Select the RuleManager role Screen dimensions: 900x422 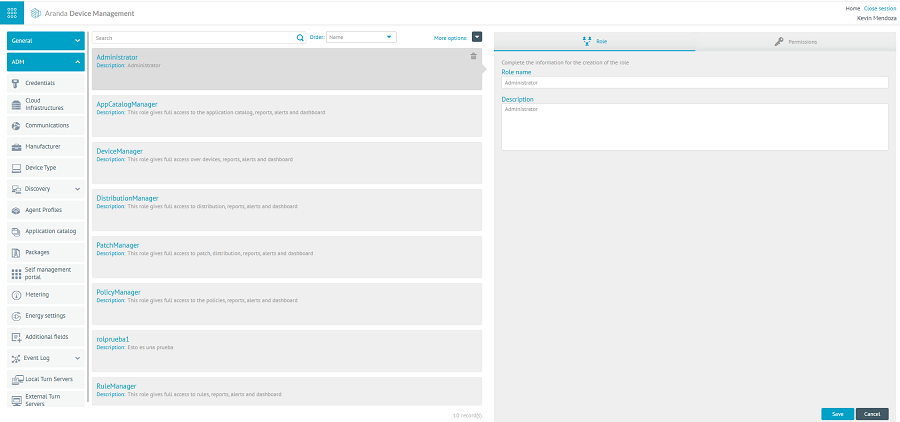[x=287, y=392]
